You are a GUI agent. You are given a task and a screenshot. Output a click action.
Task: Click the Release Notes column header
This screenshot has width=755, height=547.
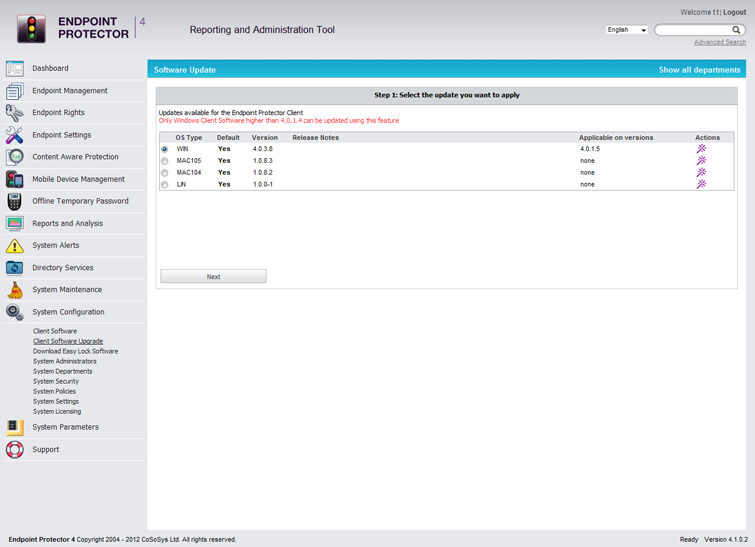[x=315, y=138]
